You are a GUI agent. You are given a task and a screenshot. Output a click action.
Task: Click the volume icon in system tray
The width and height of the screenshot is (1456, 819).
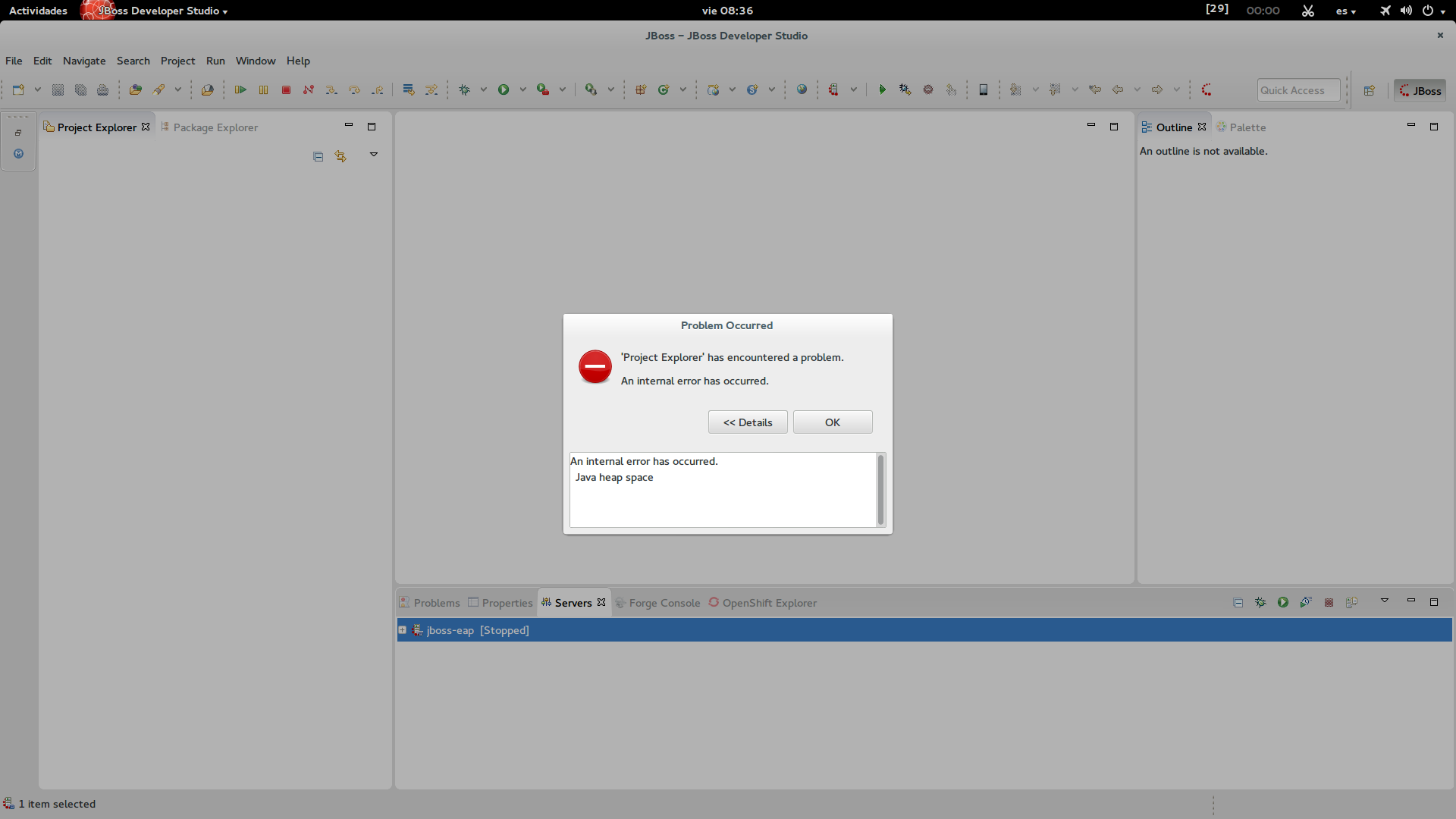click(x=1407, y=11)
